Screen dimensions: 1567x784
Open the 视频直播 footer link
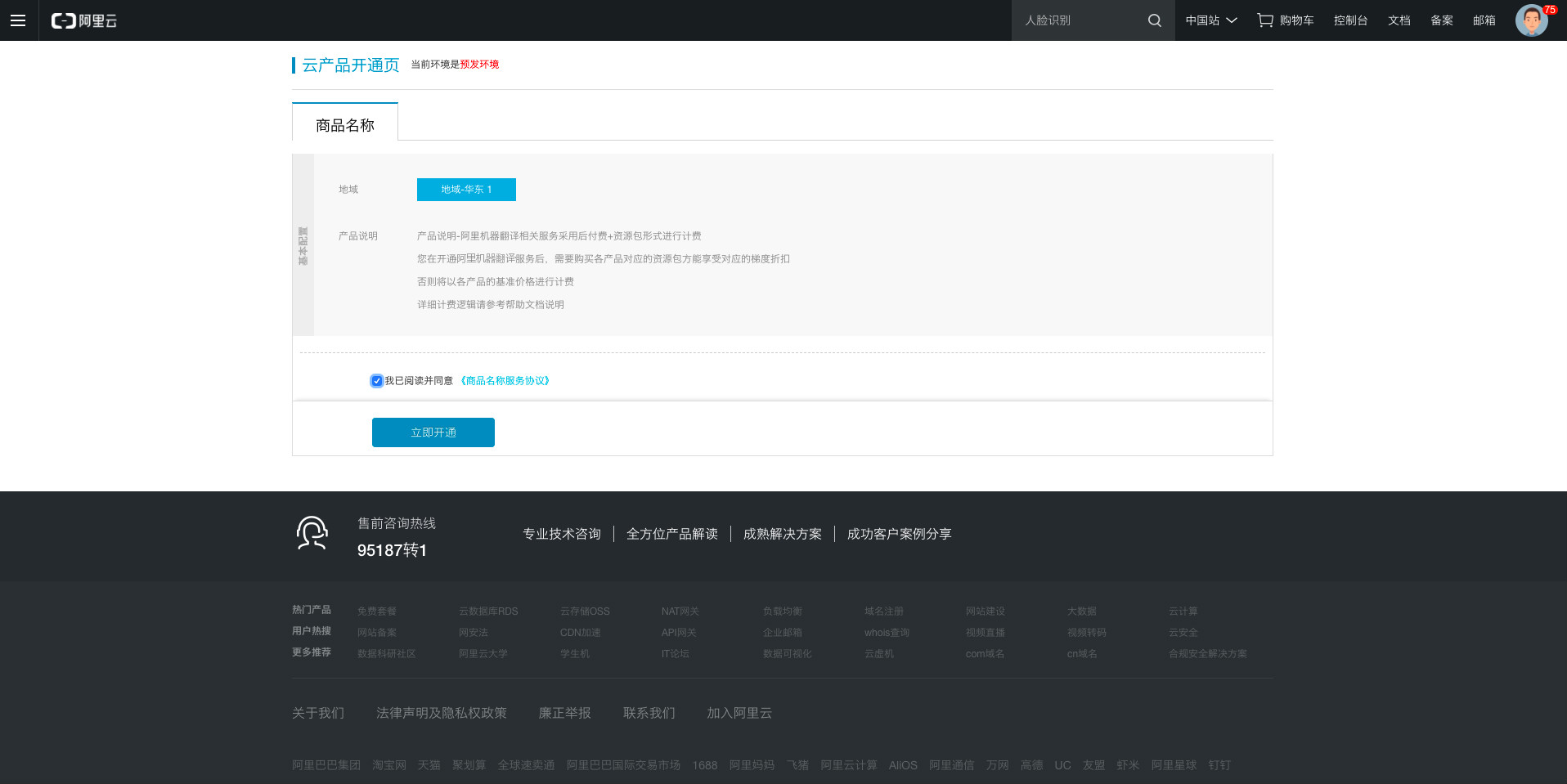tap(986, 633)
